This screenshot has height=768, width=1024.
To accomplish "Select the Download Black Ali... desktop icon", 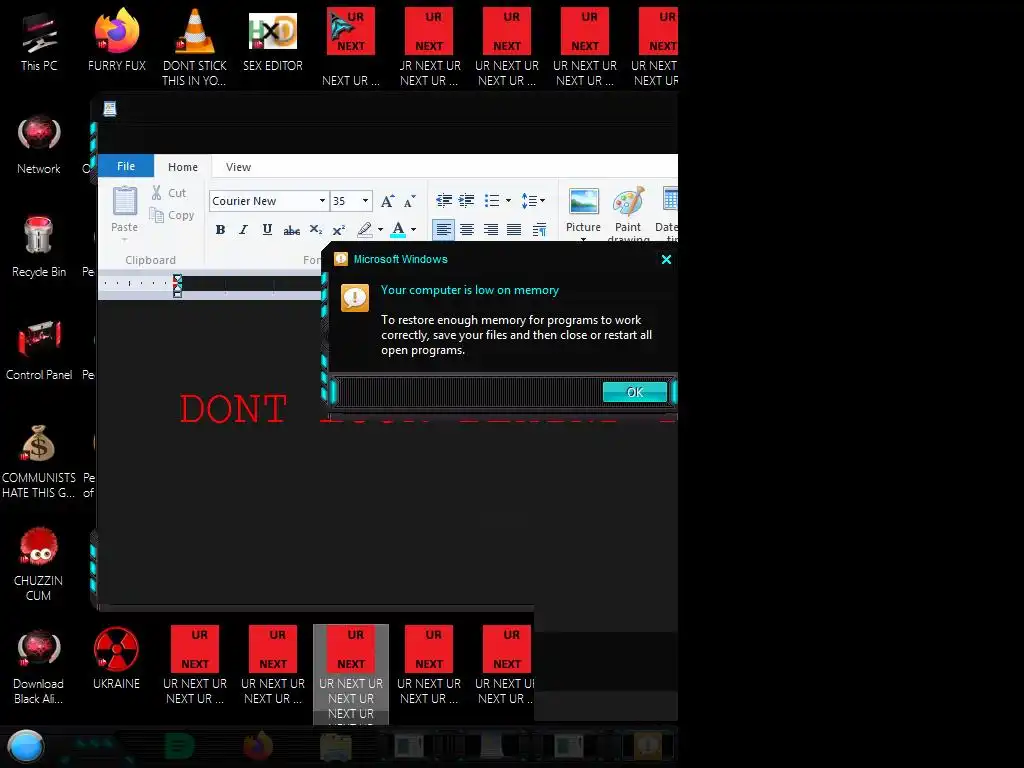I will (x=39, y=666).
